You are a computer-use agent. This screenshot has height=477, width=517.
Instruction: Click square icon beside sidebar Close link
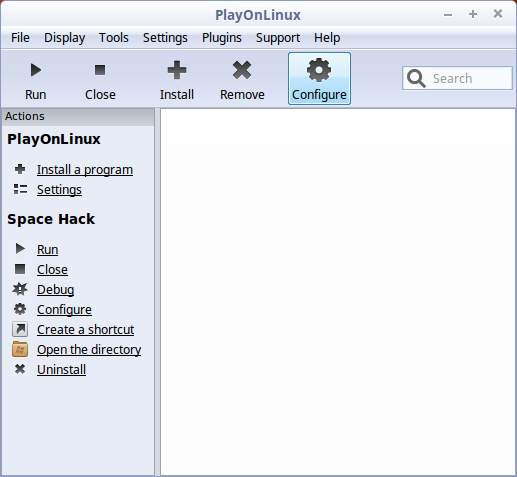click(20, 269)
